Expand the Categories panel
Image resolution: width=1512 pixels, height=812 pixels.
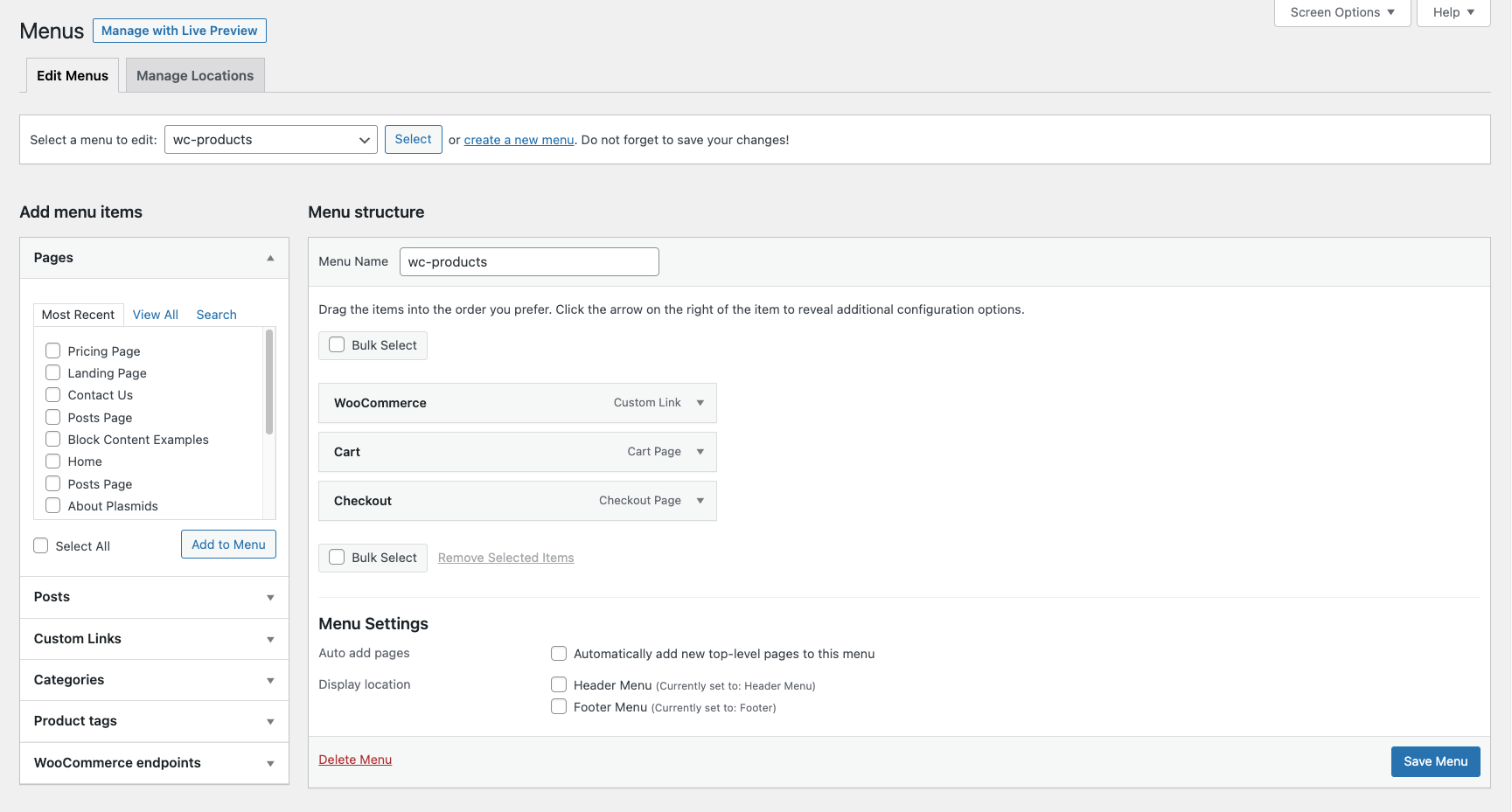point(270,681)
